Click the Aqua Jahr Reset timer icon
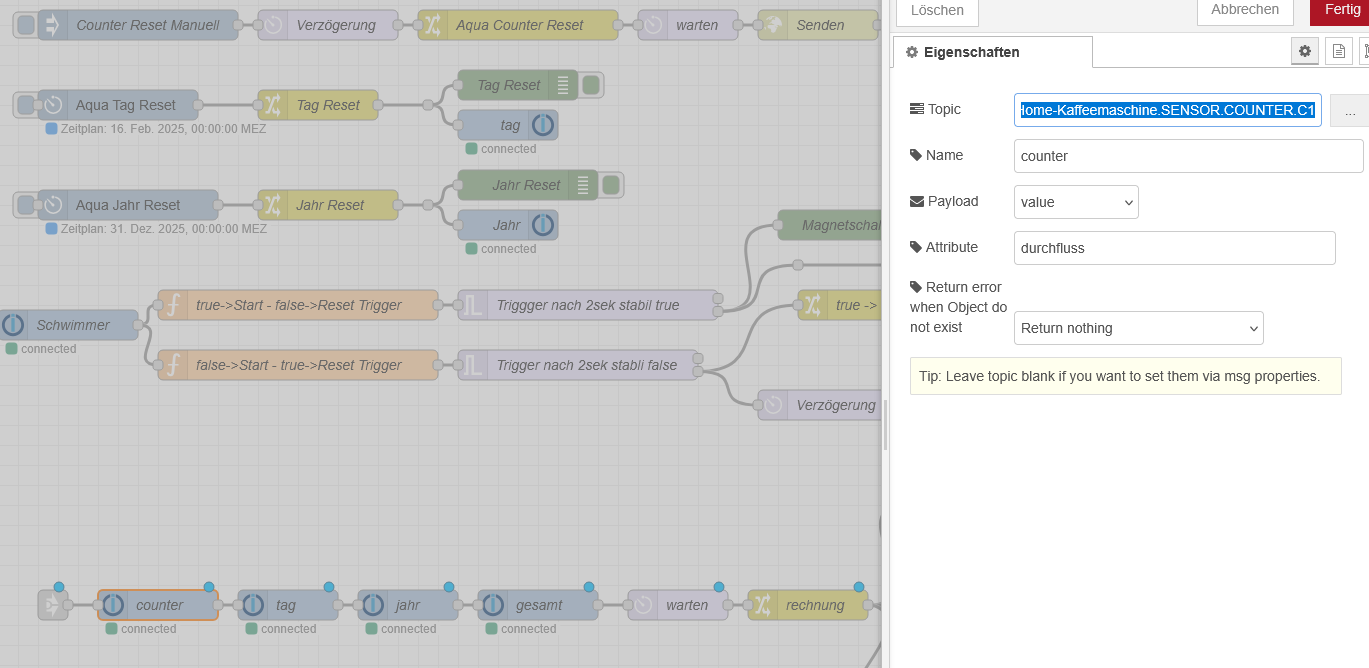 [x=53, y=205]
